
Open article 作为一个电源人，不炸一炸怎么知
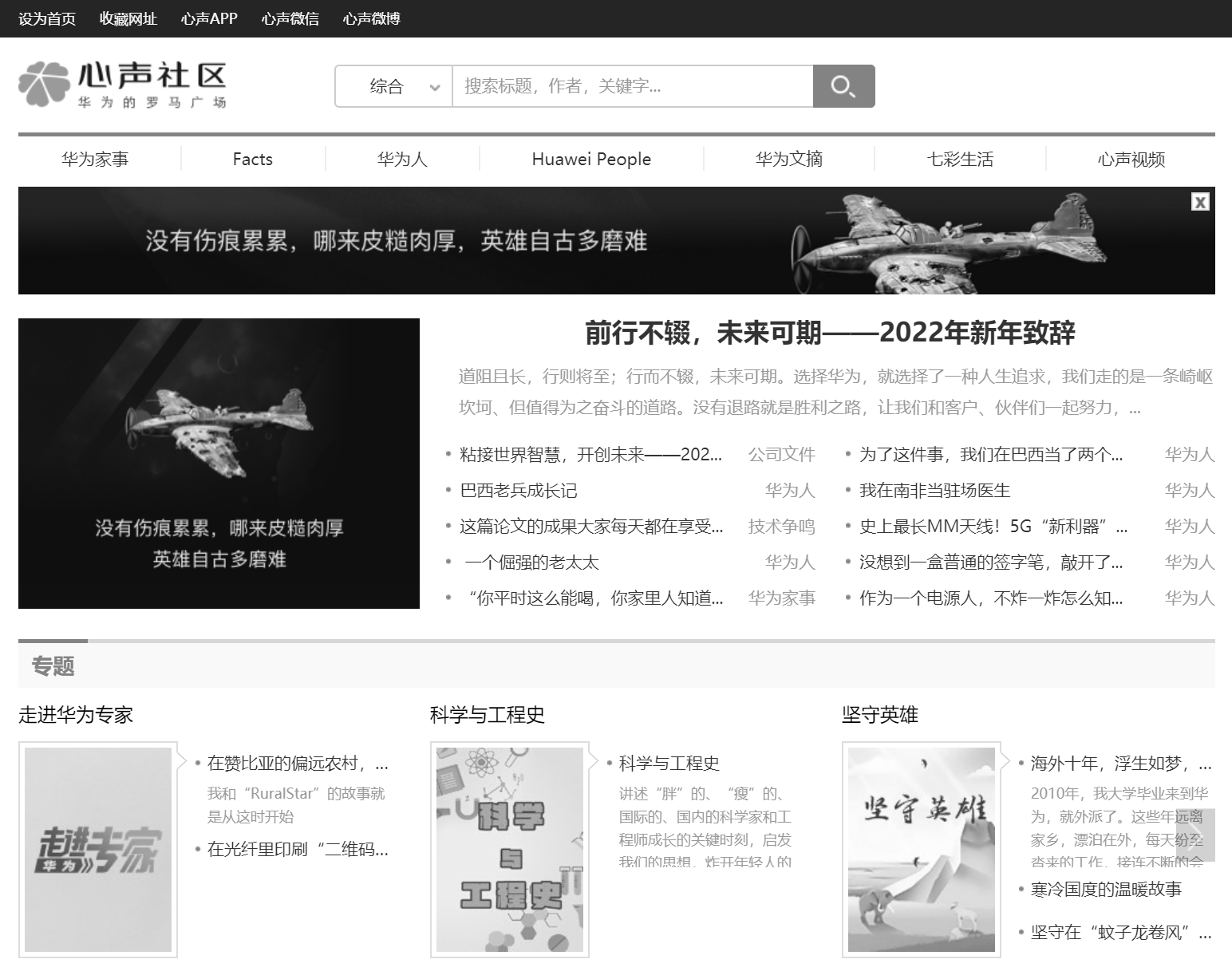click(991, 598)
